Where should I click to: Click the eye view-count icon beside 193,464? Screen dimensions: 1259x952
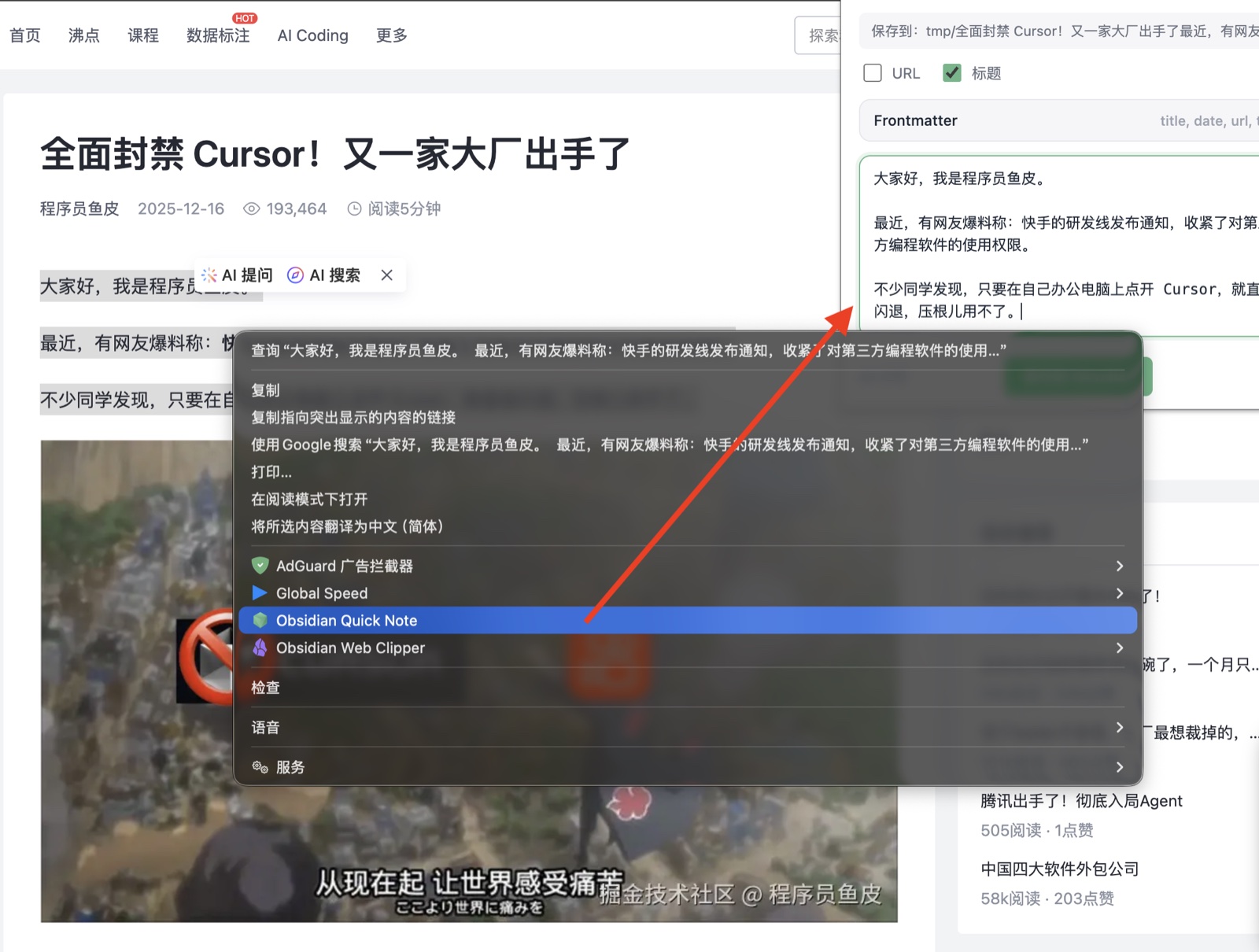tap(252, 208)
